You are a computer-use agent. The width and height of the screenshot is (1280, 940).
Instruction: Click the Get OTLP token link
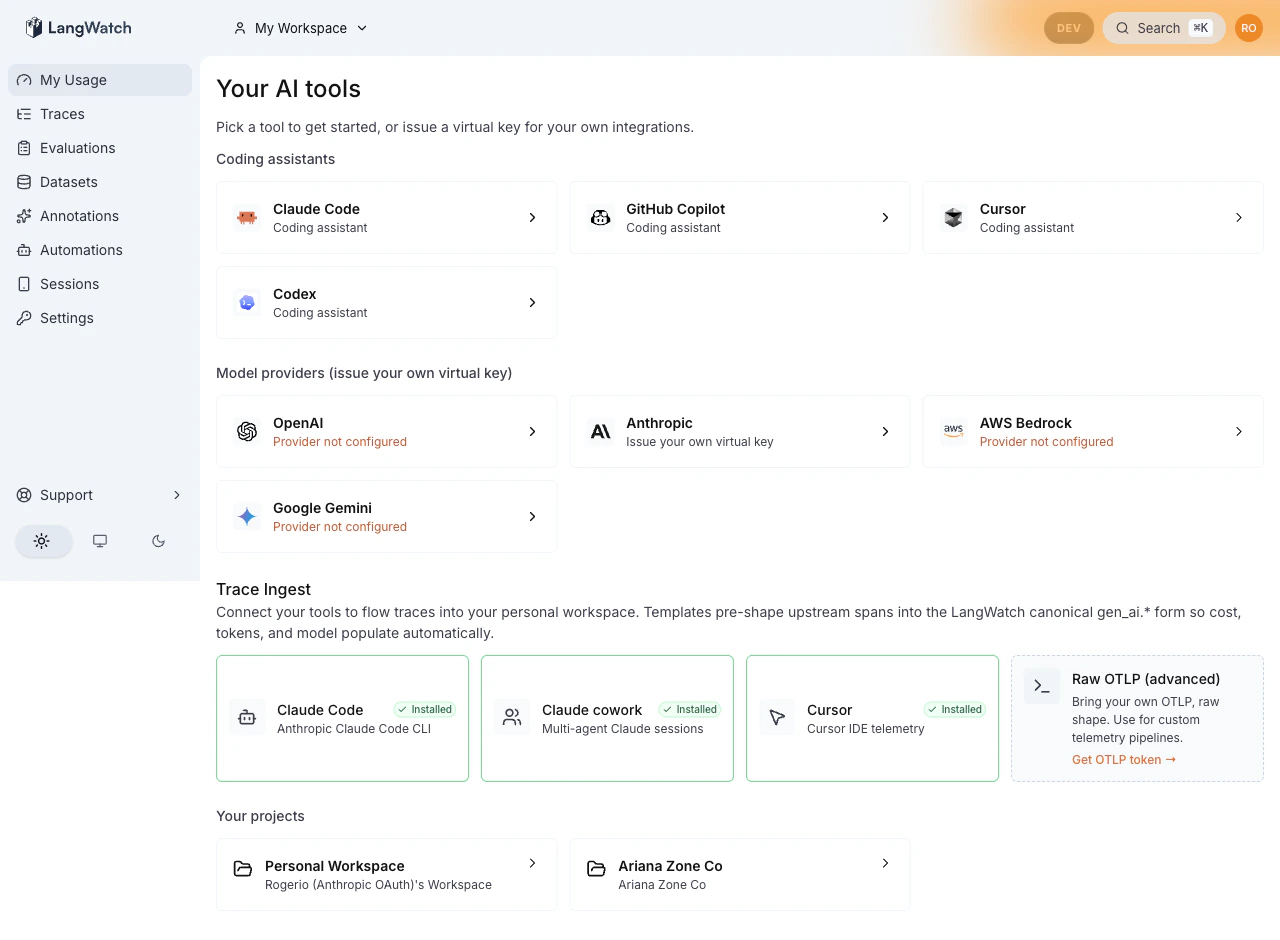[1124, 760]
